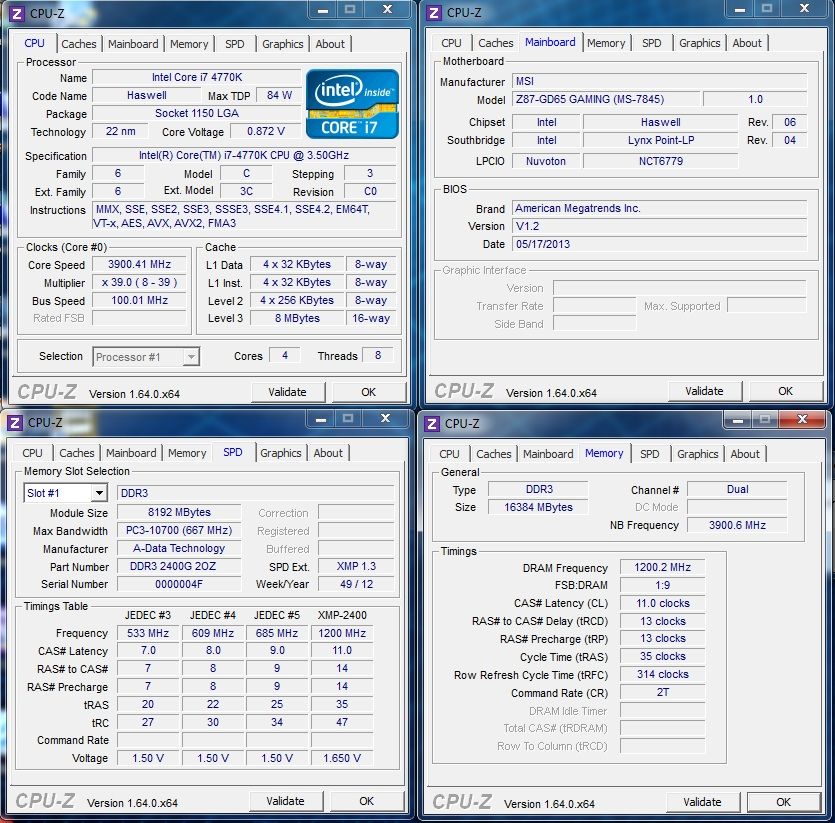This screenshot has width=835, height=823.
Task: Open Mainboard tab in the CPU window
Action: click(133, 44)
